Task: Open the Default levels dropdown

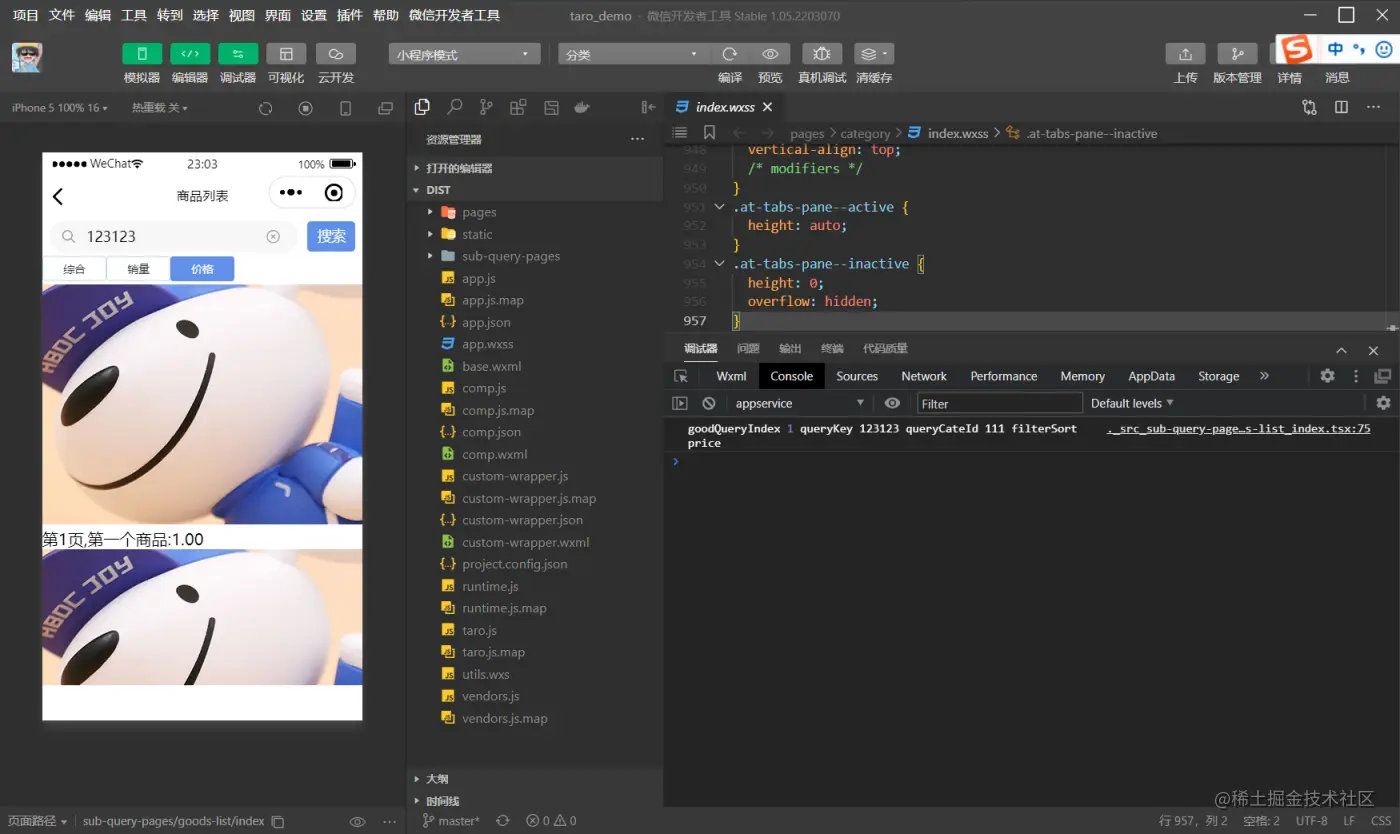Action: [x=1132, y=403]
